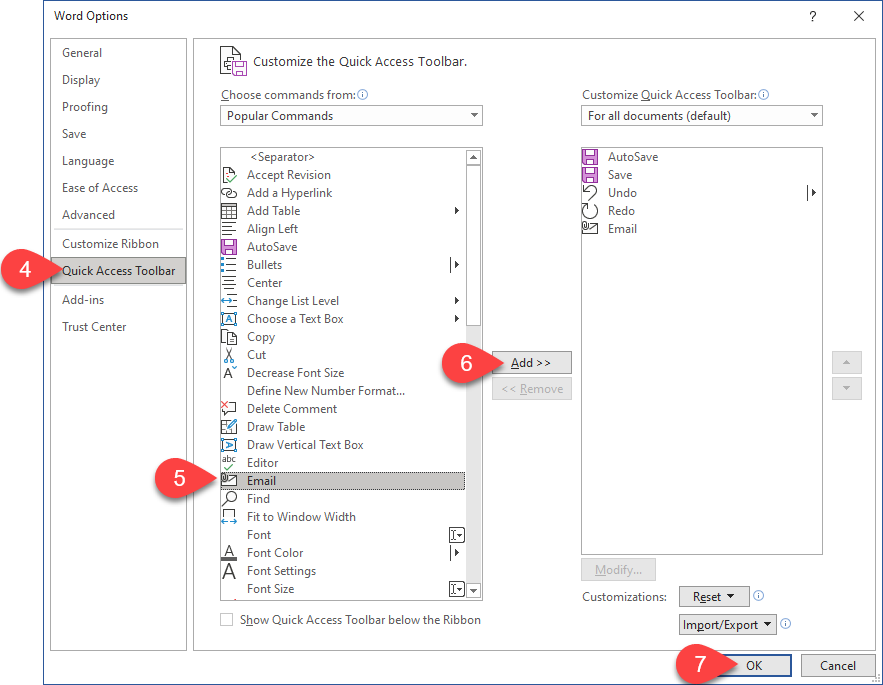Open the Advanced options category

point(88,215)
